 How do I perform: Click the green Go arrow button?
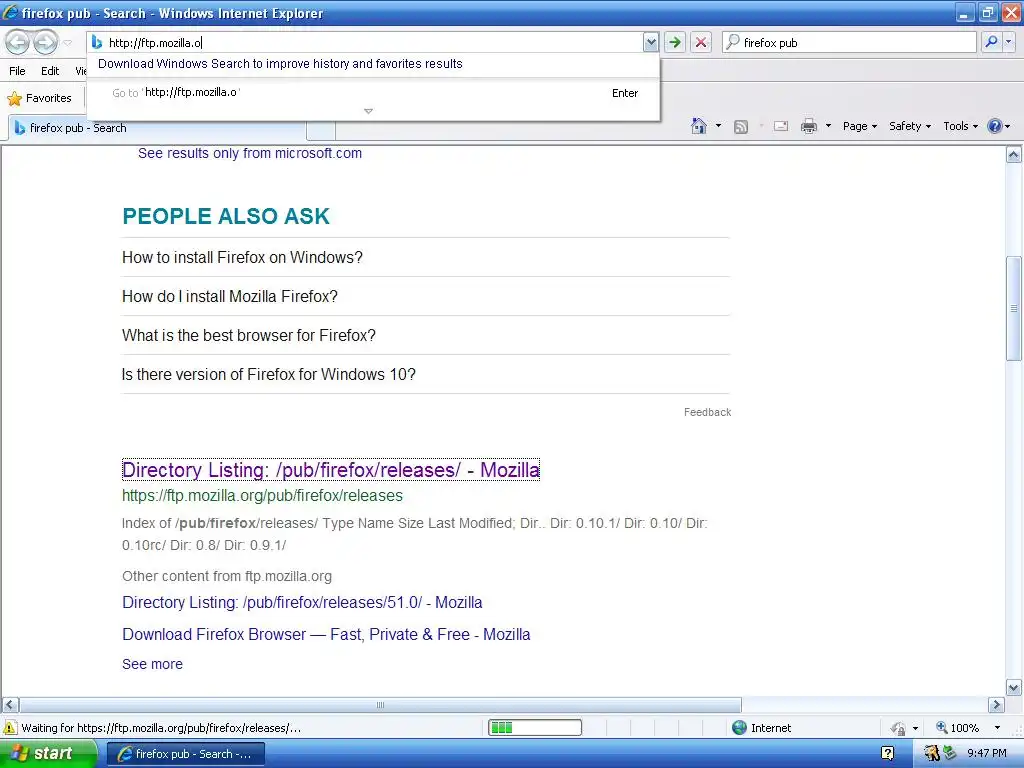(675, 42)
